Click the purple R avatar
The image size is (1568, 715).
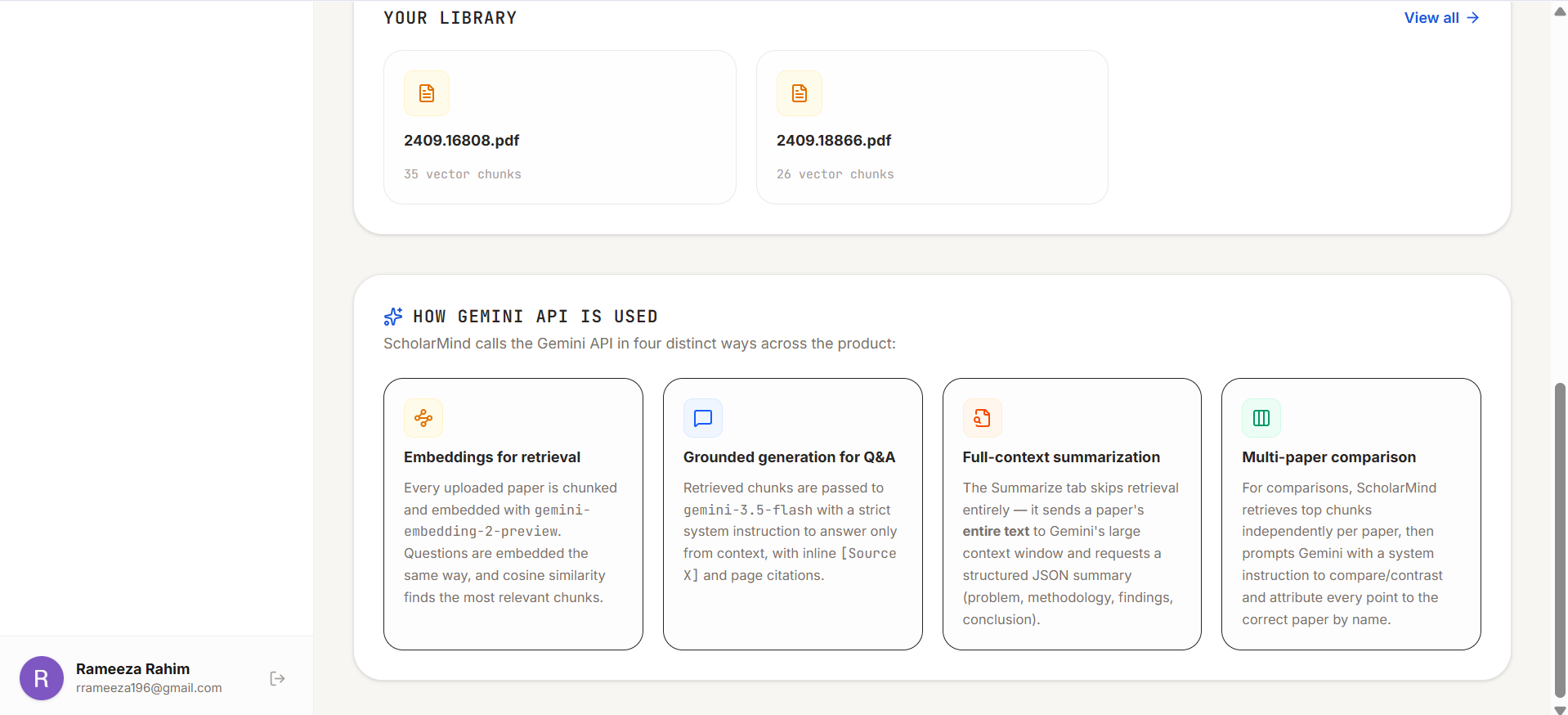pyautogui.click(x=42, y=678)
